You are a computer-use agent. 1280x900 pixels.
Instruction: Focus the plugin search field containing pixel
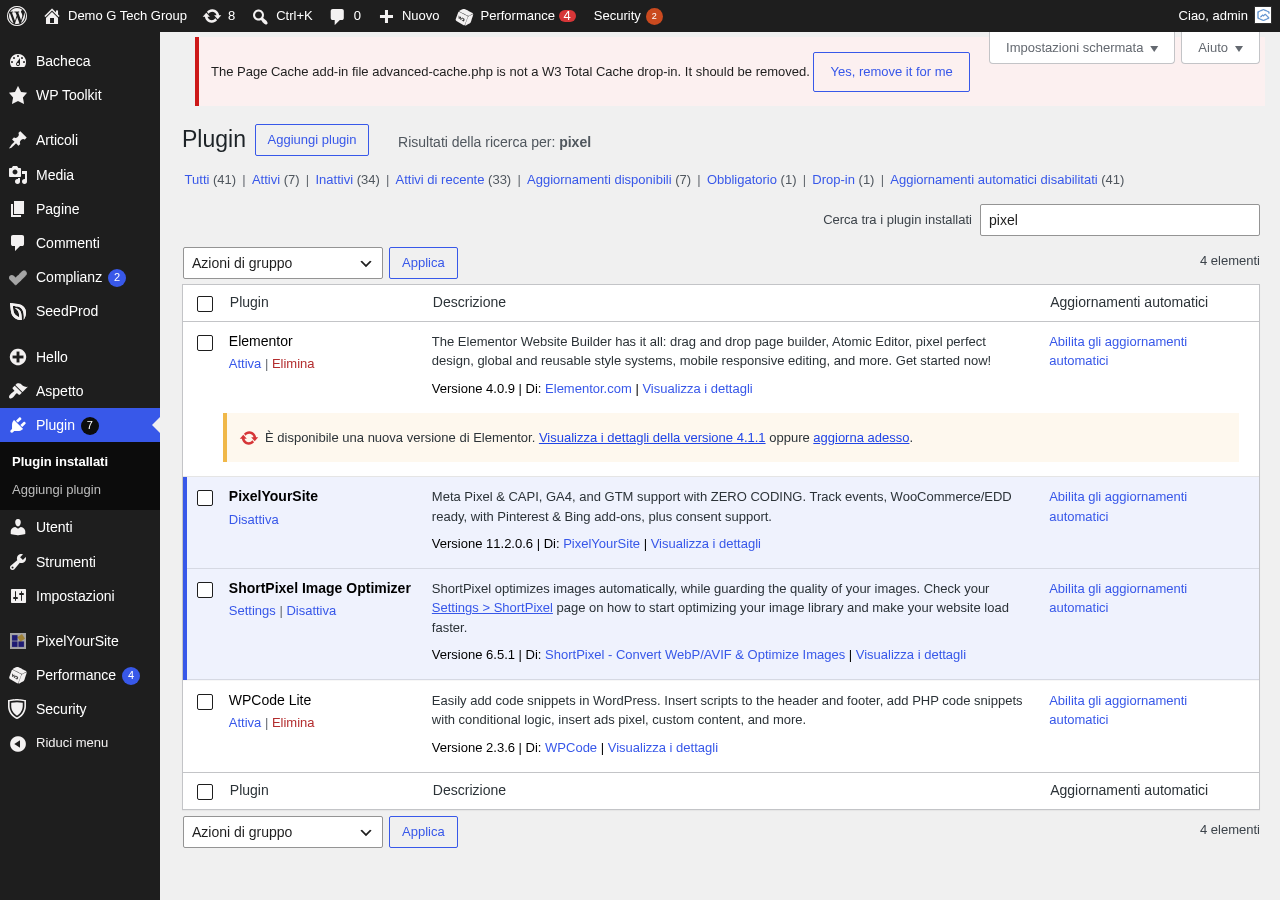pyautogui.click(x=1120, y=220)
